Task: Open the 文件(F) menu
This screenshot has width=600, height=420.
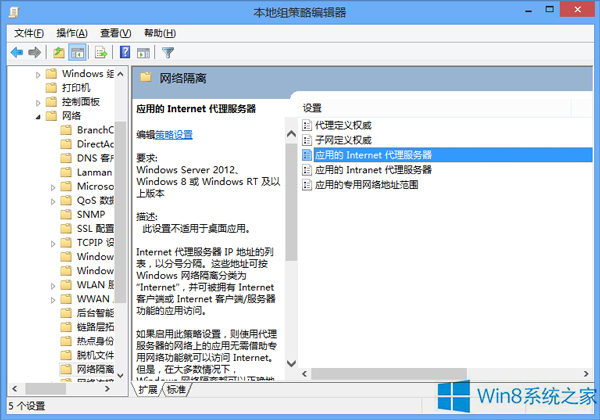Action: point(29,34)
